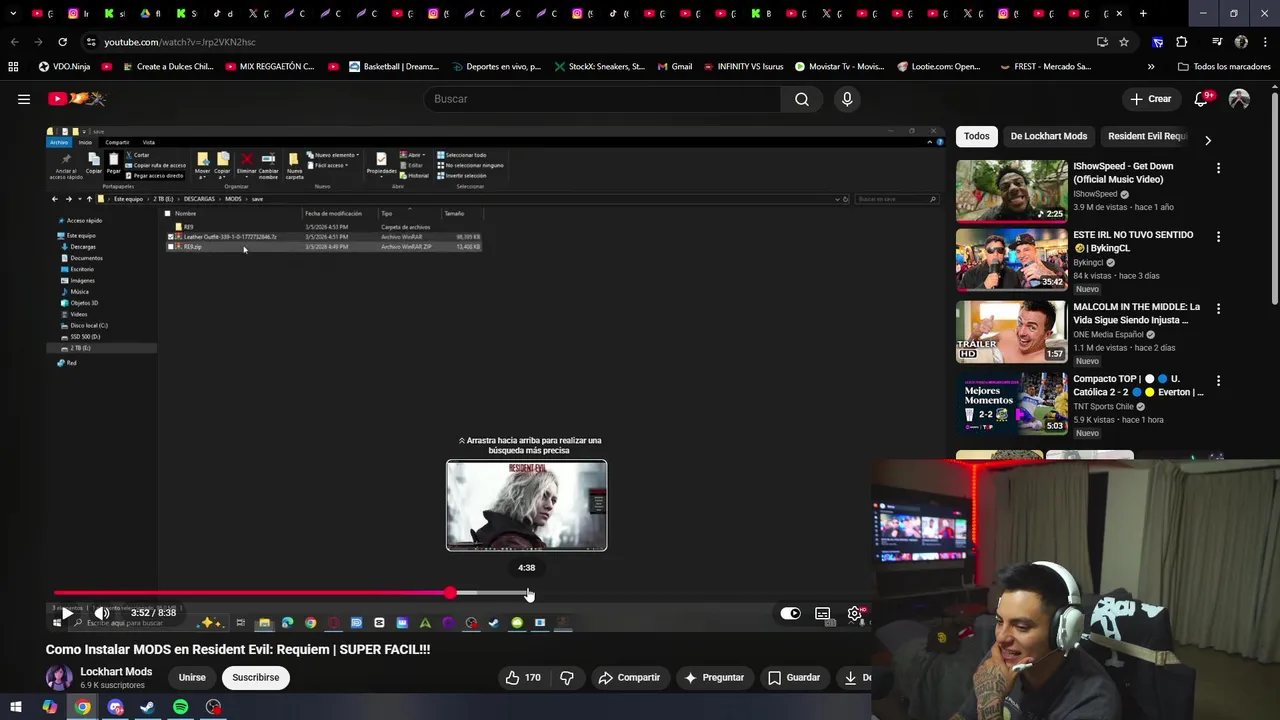Select the Todos filter chip
1280x720 pixels.
pos(977,136)
